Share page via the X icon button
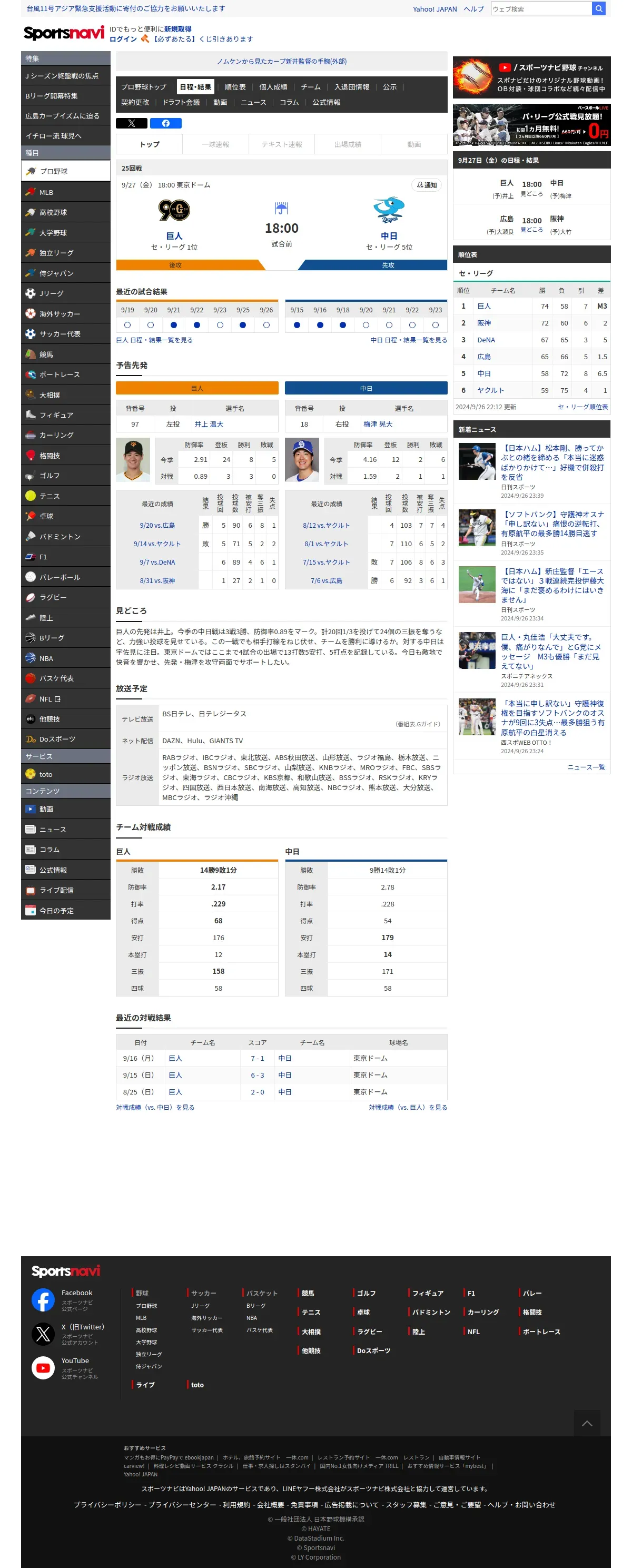The height and width of the screenshot is (1568, 632). point(132,123)
